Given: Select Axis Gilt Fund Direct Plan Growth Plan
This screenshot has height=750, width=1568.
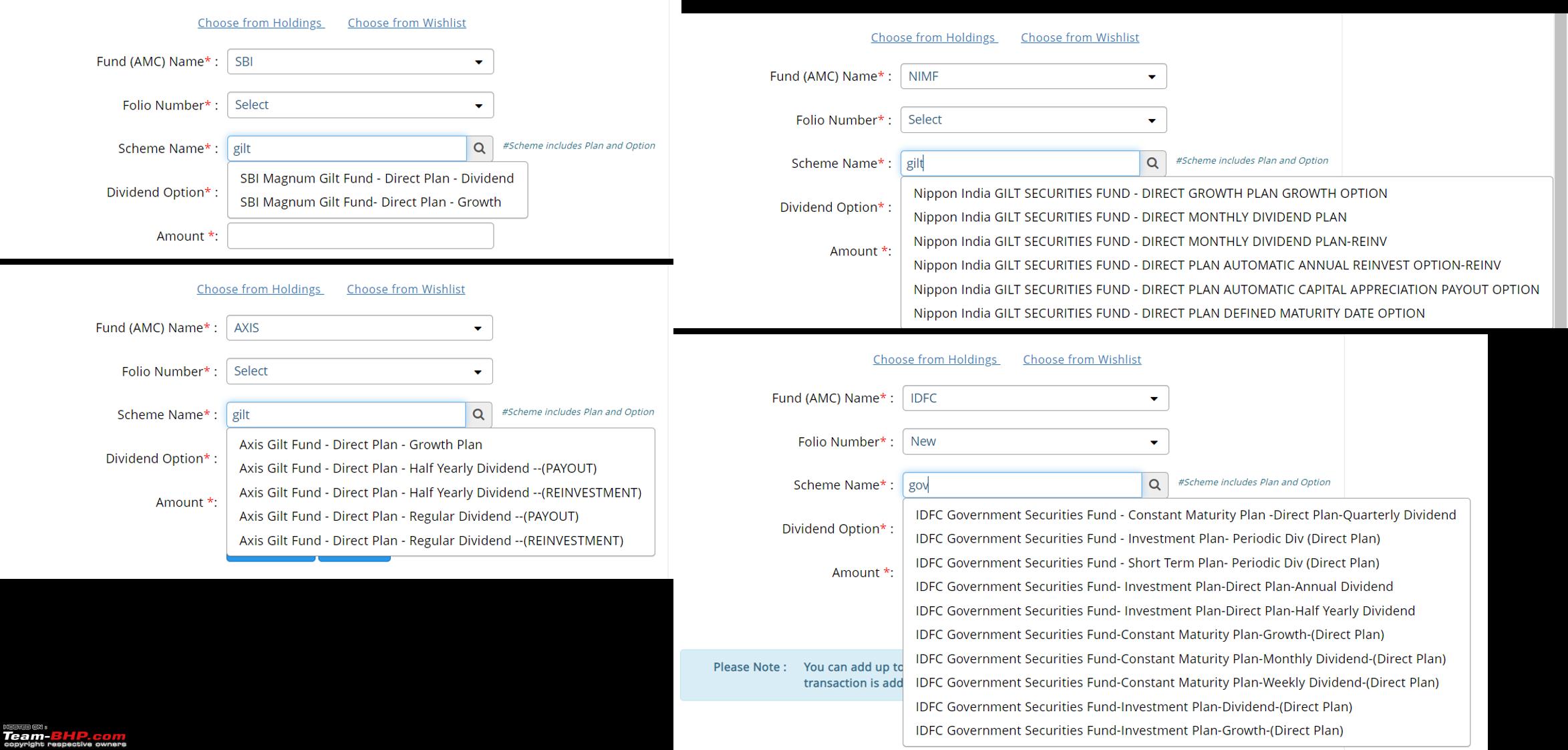Looking at the screenshot, I should coord(440,445).
